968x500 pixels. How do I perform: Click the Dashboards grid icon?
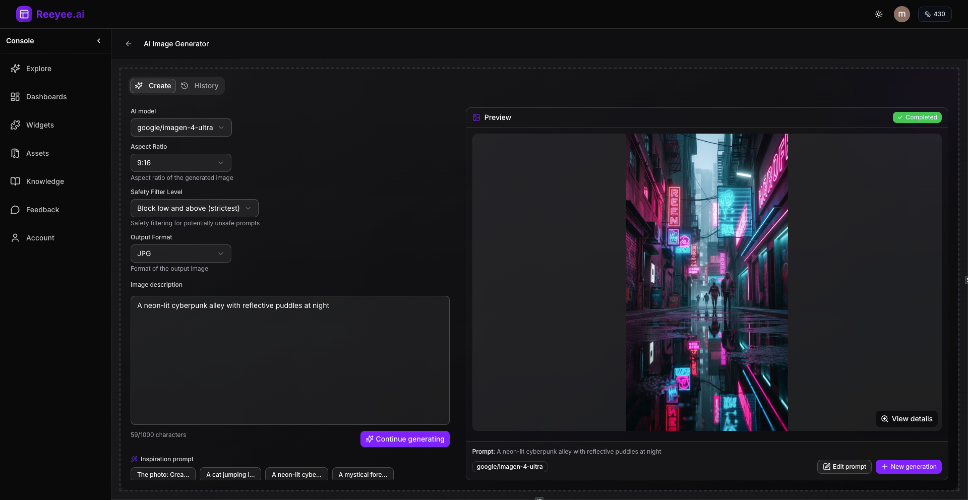pos(15,97)
